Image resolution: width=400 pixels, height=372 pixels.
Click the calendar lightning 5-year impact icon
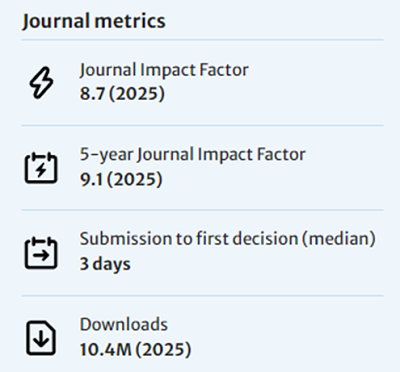(x=41, y=168)
